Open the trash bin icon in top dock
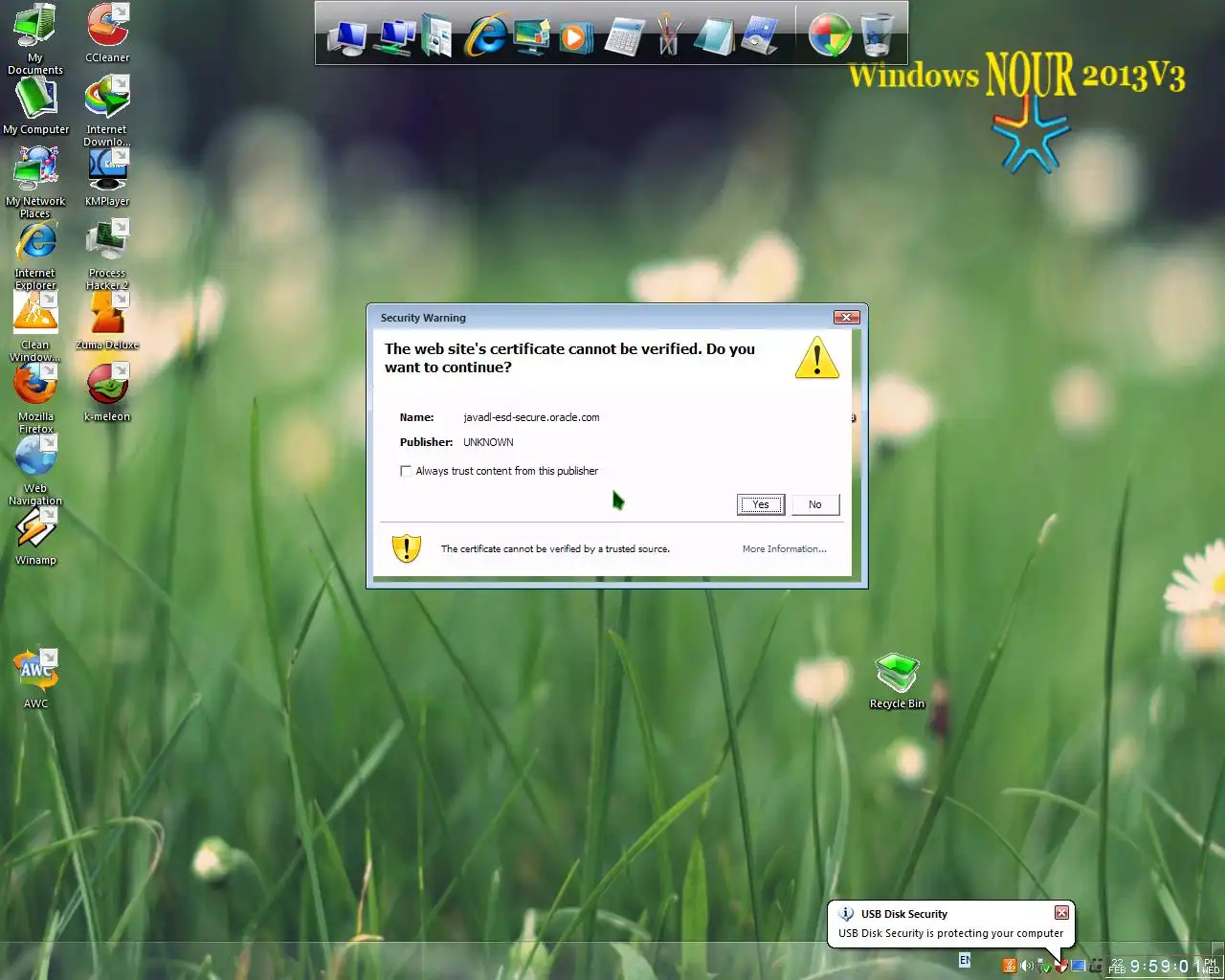1225x980 pixels. tap(877, 34)
